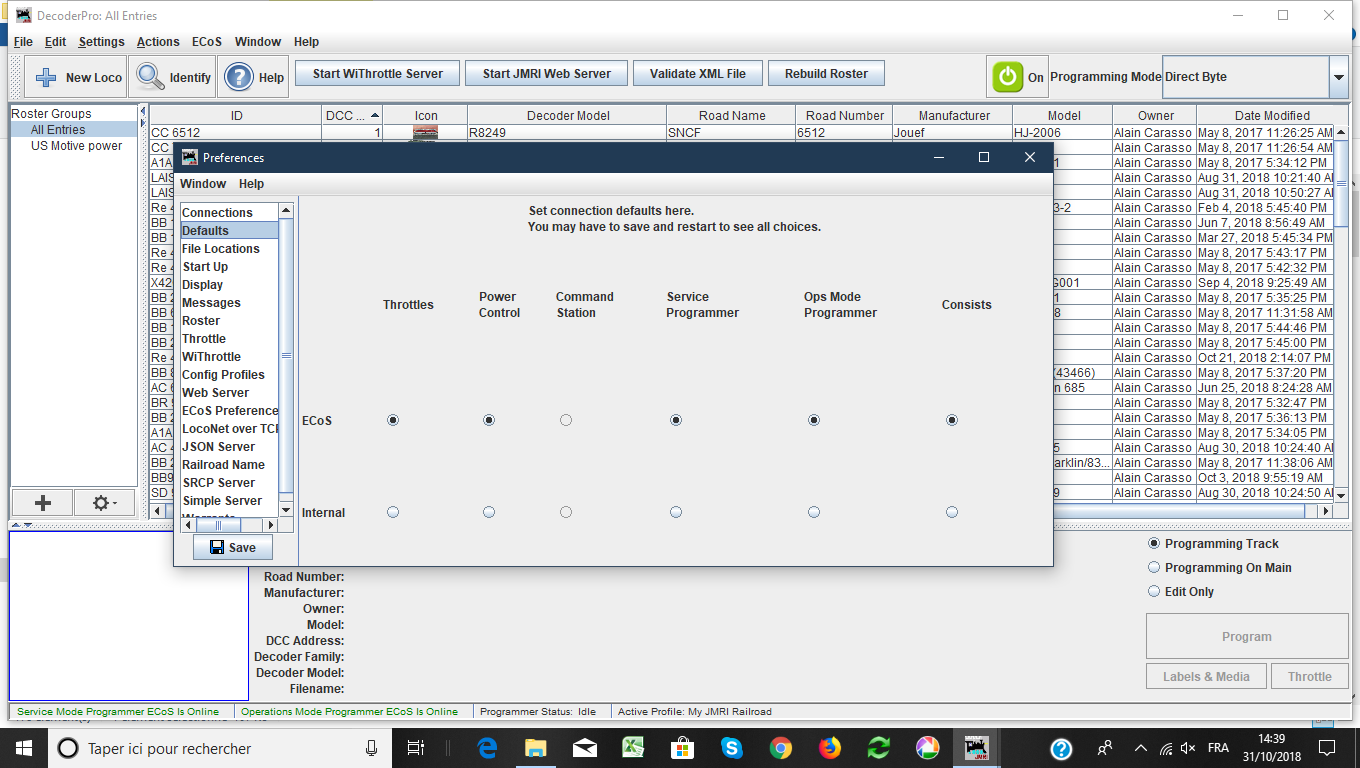The image size is (1360, 768).
Task: Click the roster table scroll-down arrow
Action: coord(1343,495)
